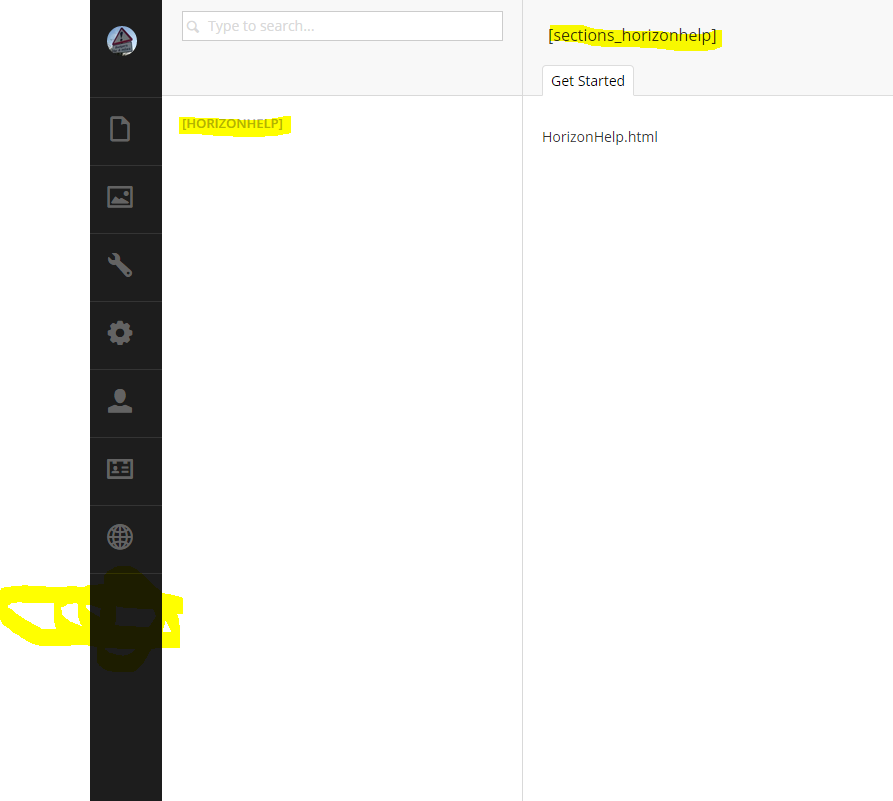
Task: Open the Settings section wrench icon
Action: [120, 266]
